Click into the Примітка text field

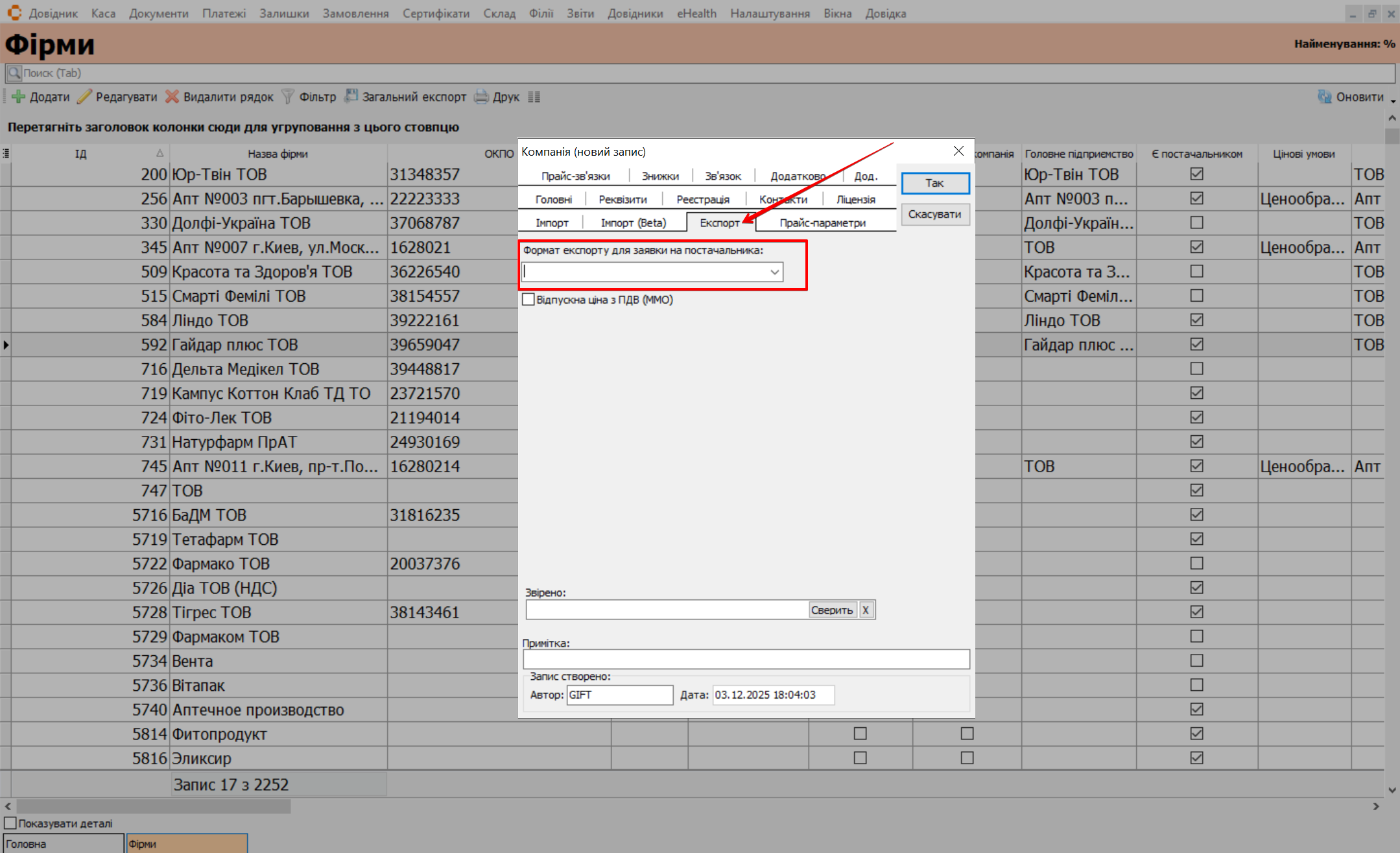tap(746, 659)
